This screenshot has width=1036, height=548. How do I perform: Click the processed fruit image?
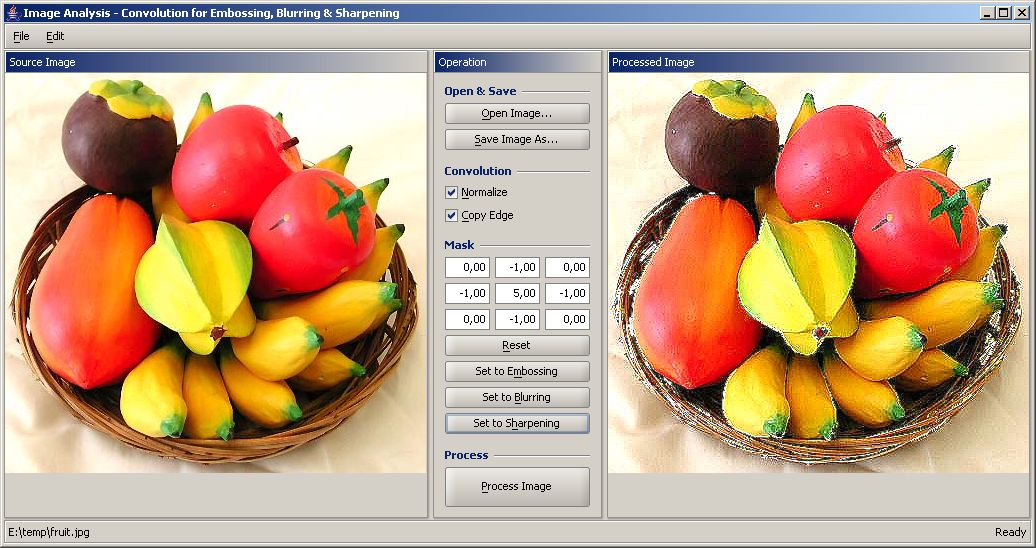click(819, 272)
